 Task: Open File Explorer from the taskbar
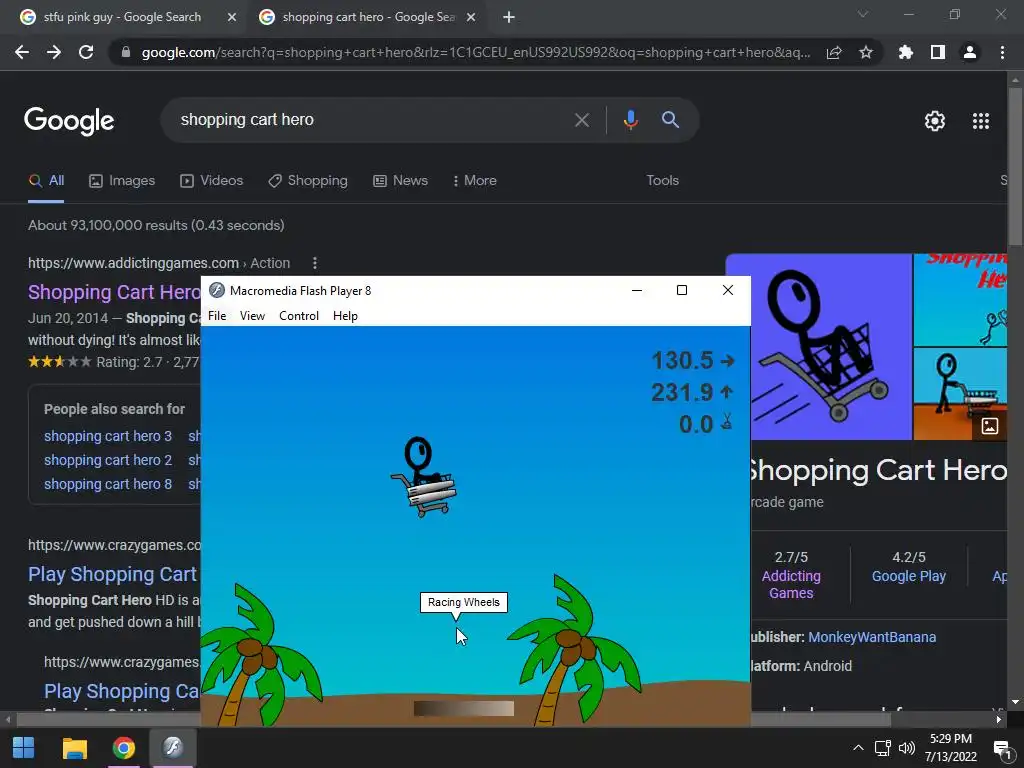tap(74, 748)
